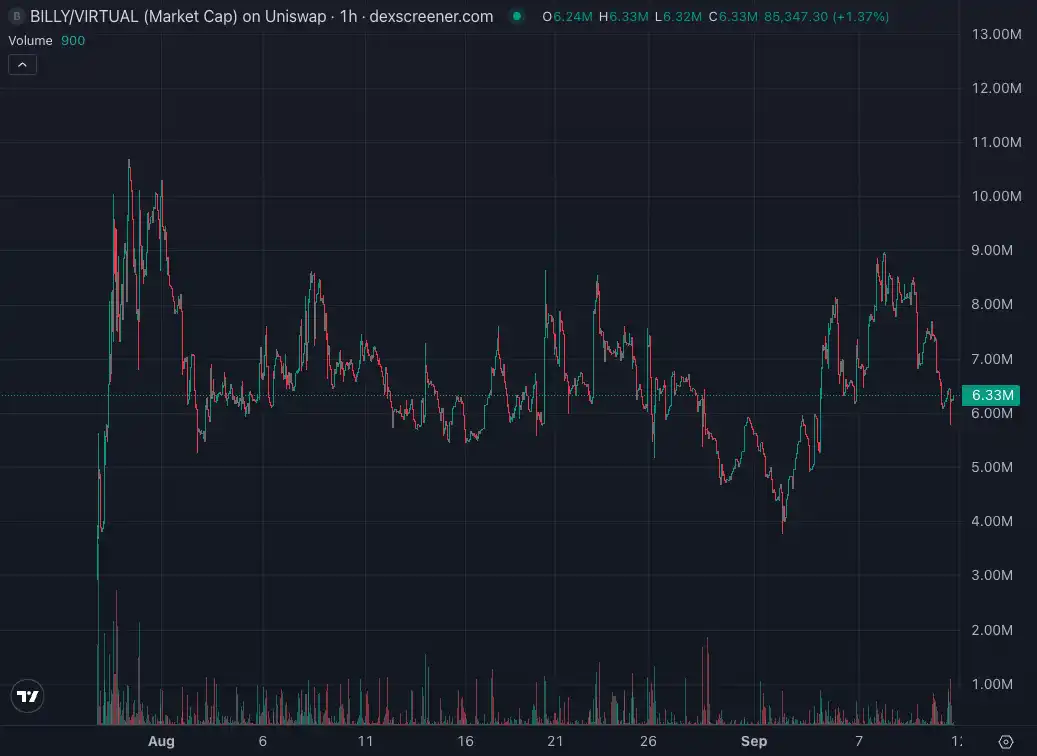1037x756 pixels.
Task: Open chart settings gear icon
Action: pyautogui.click(x=1006, y=741)
